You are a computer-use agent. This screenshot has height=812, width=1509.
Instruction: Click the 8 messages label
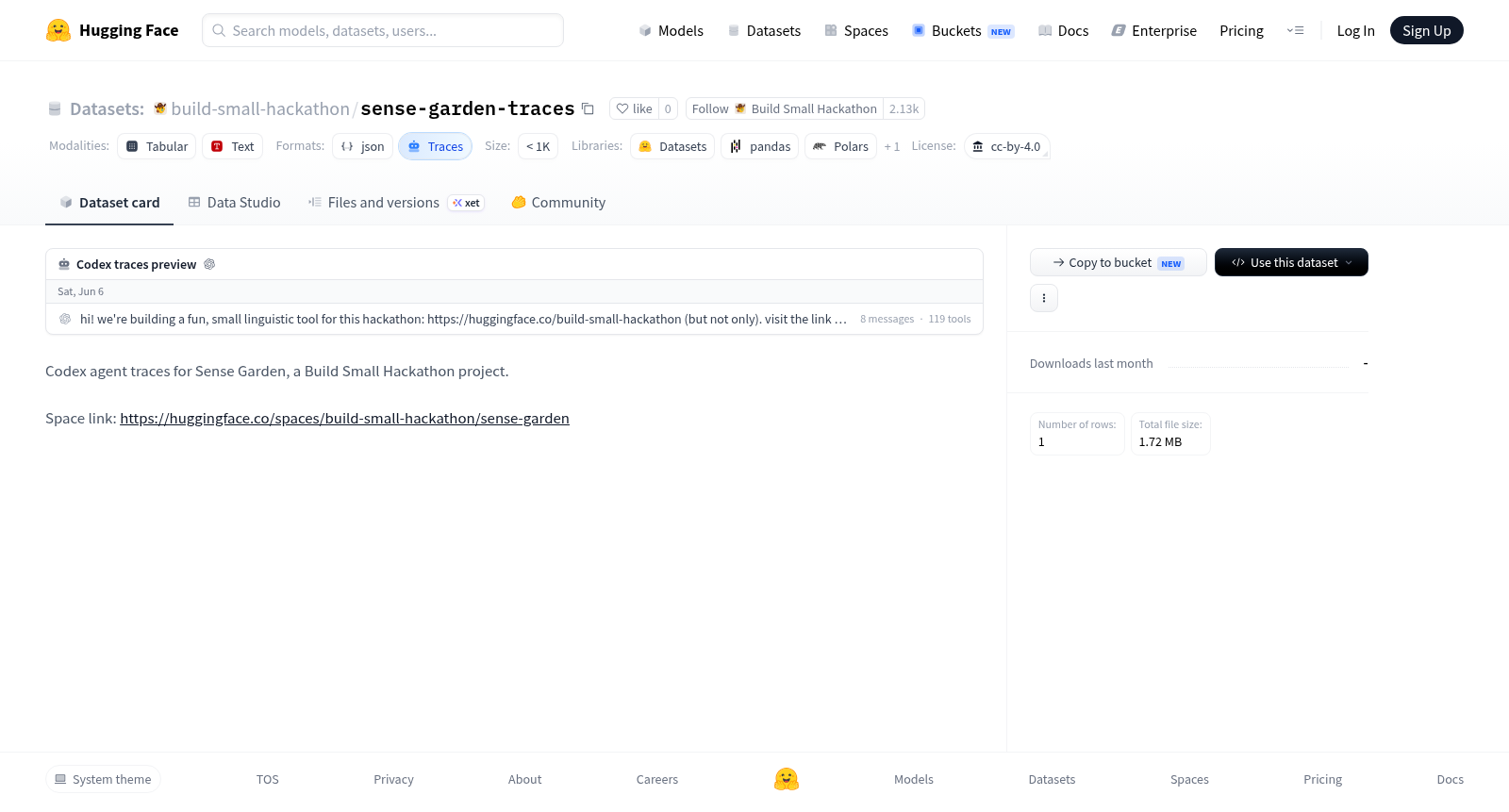[887, 319]
